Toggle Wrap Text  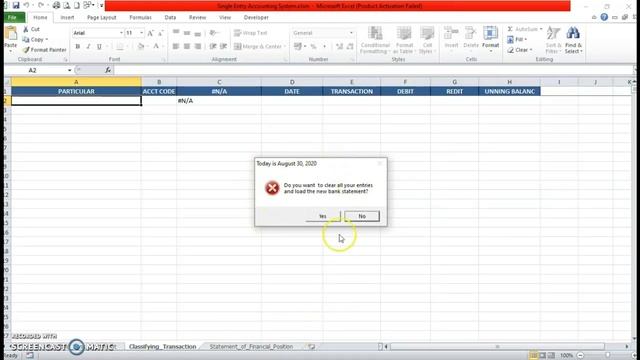click(x=251, y=33)
